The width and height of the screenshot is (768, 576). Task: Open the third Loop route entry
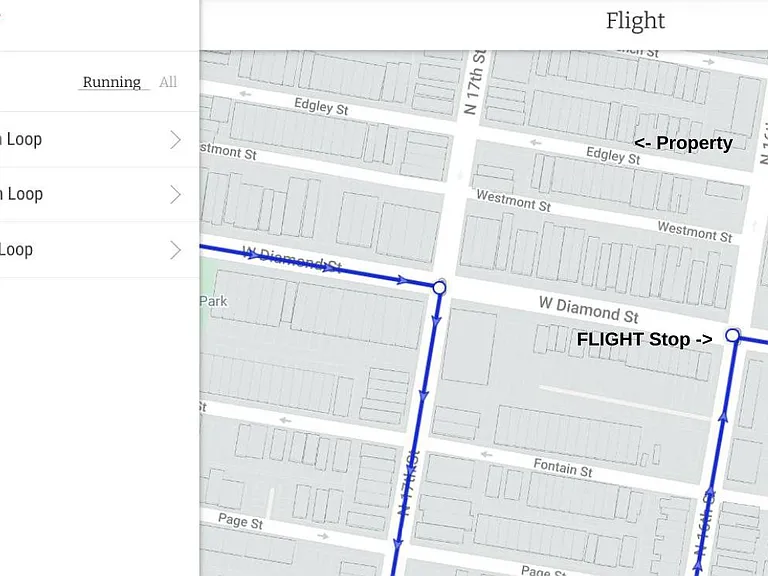click(99, 250)
